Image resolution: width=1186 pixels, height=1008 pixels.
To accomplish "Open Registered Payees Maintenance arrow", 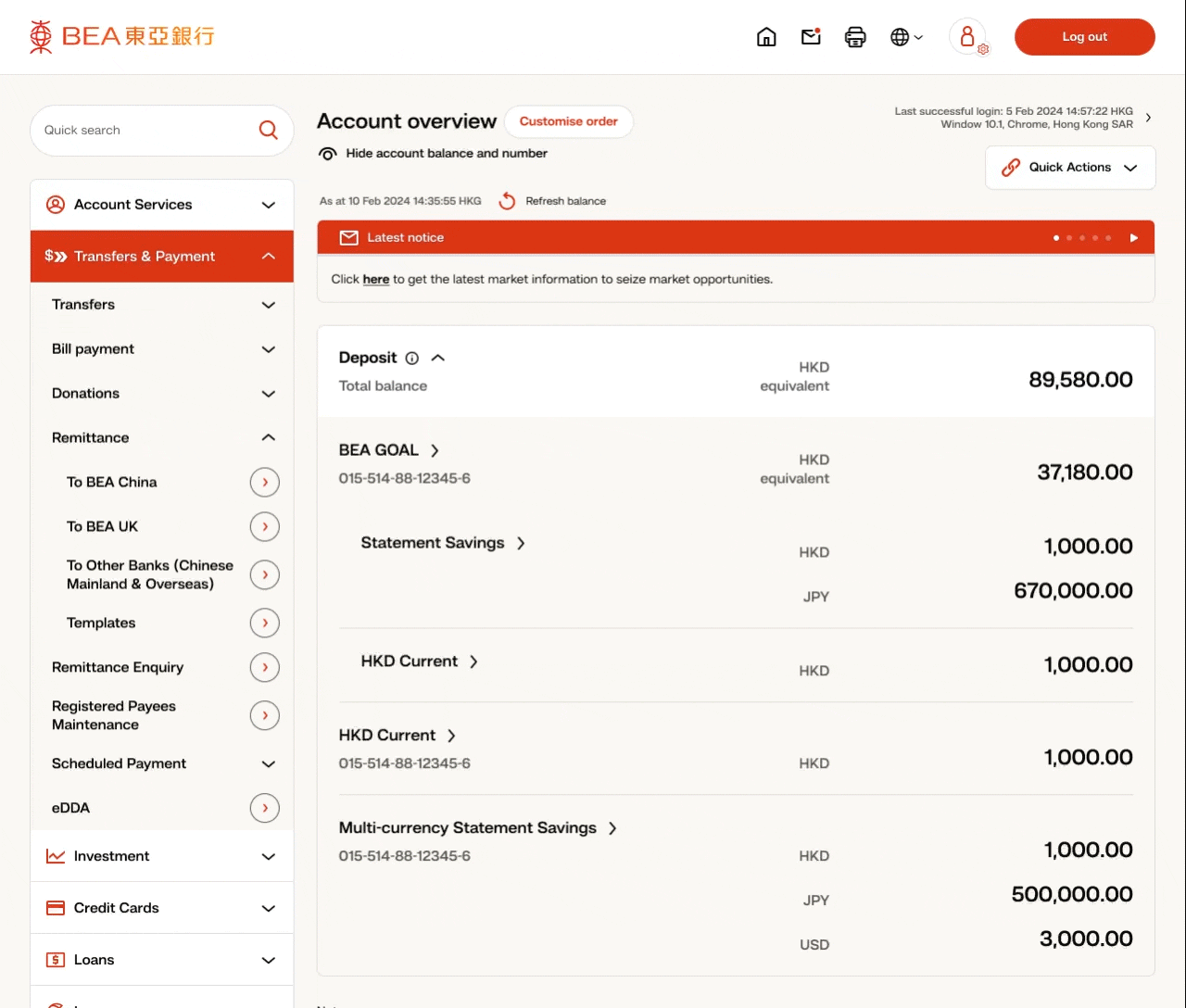I will coord(265,715).
